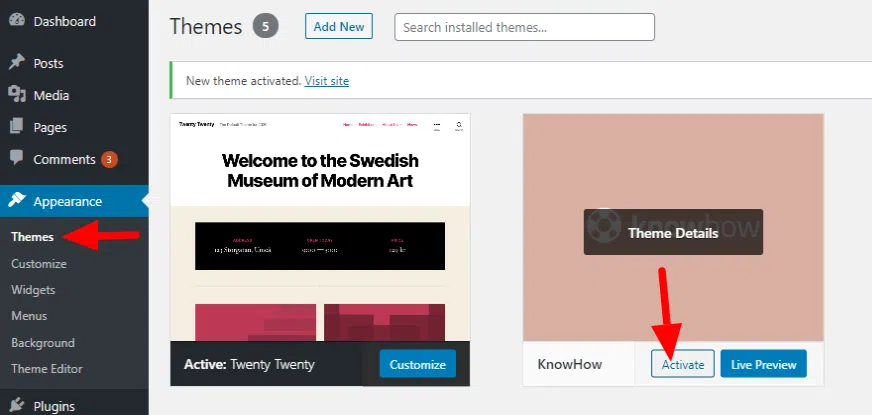
Task: Open the Theme Editor
Action: tap(46, 369)
